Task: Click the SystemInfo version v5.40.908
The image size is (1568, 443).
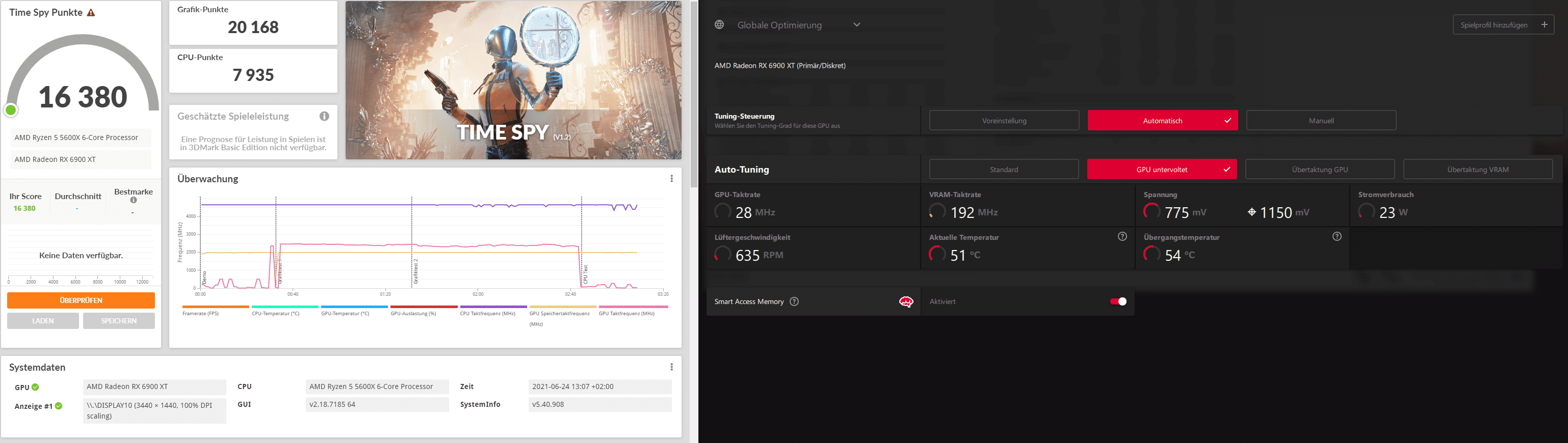Action: [600, 404]
